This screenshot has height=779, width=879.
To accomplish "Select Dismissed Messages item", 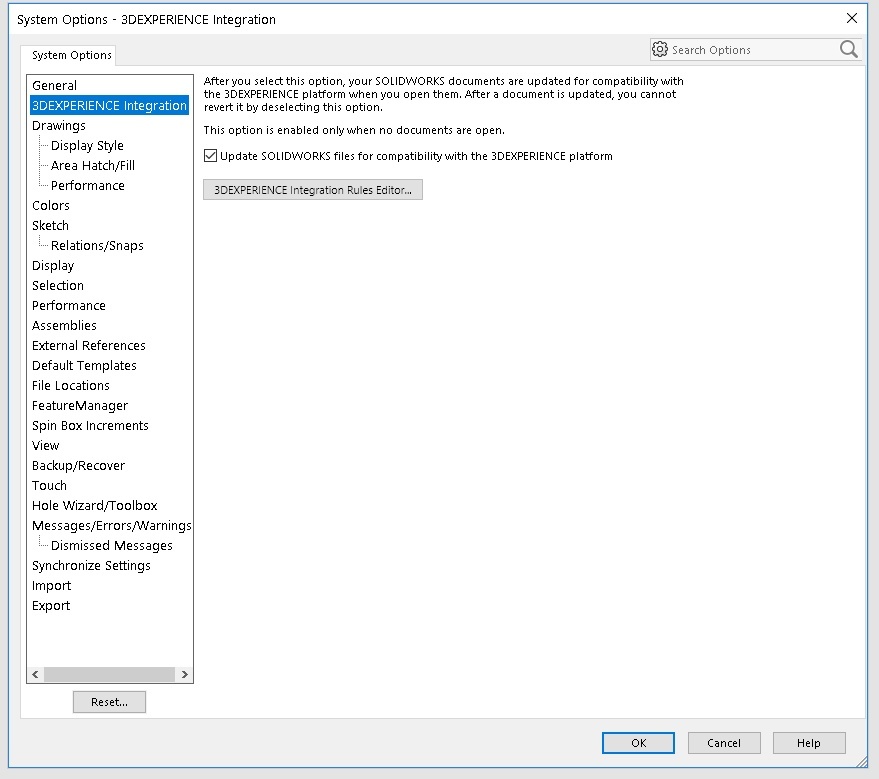I will (x=112, y=545).
